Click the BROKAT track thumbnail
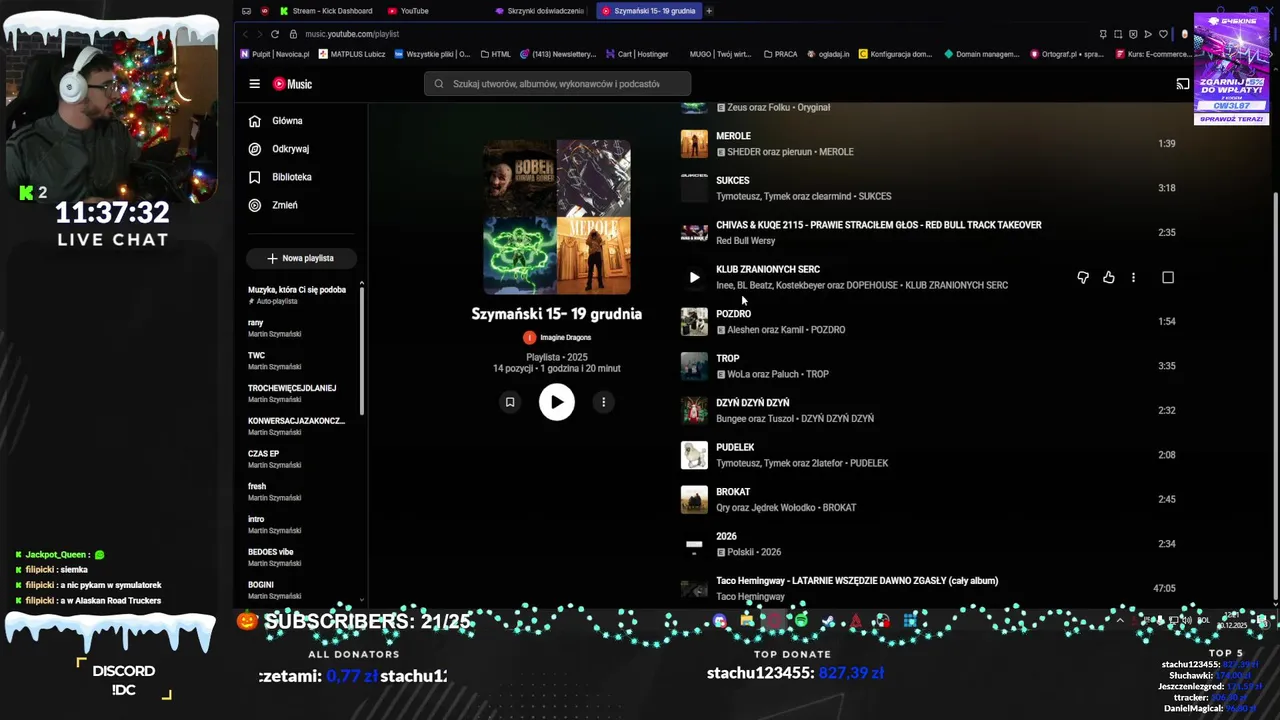 point(694,499)
